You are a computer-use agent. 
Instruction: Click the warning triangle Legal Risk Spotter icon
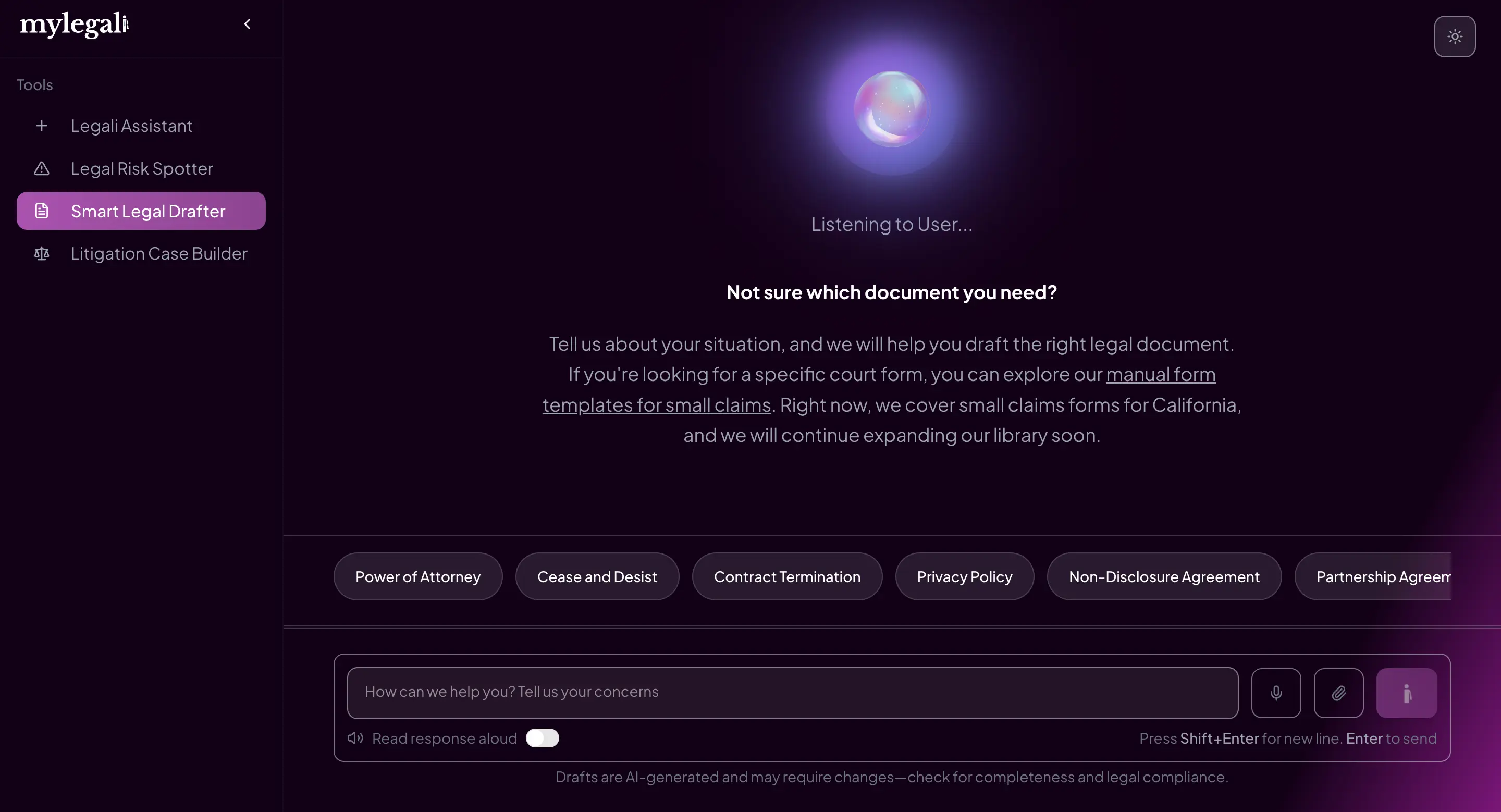coord(41,168)
